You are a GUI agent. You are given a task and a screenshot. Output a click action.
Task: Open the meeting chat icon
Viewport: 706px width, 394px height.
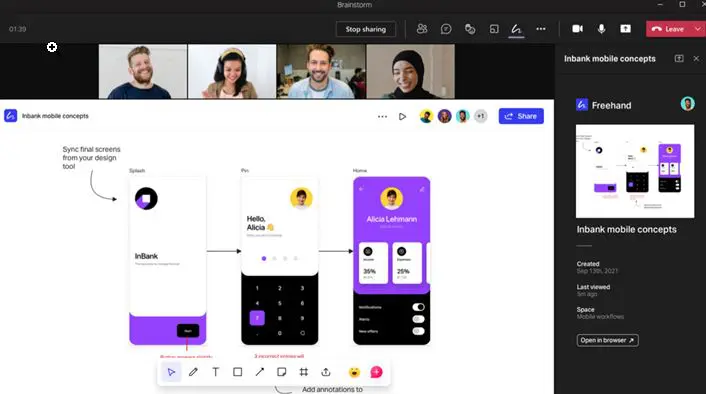coord(446,29)
